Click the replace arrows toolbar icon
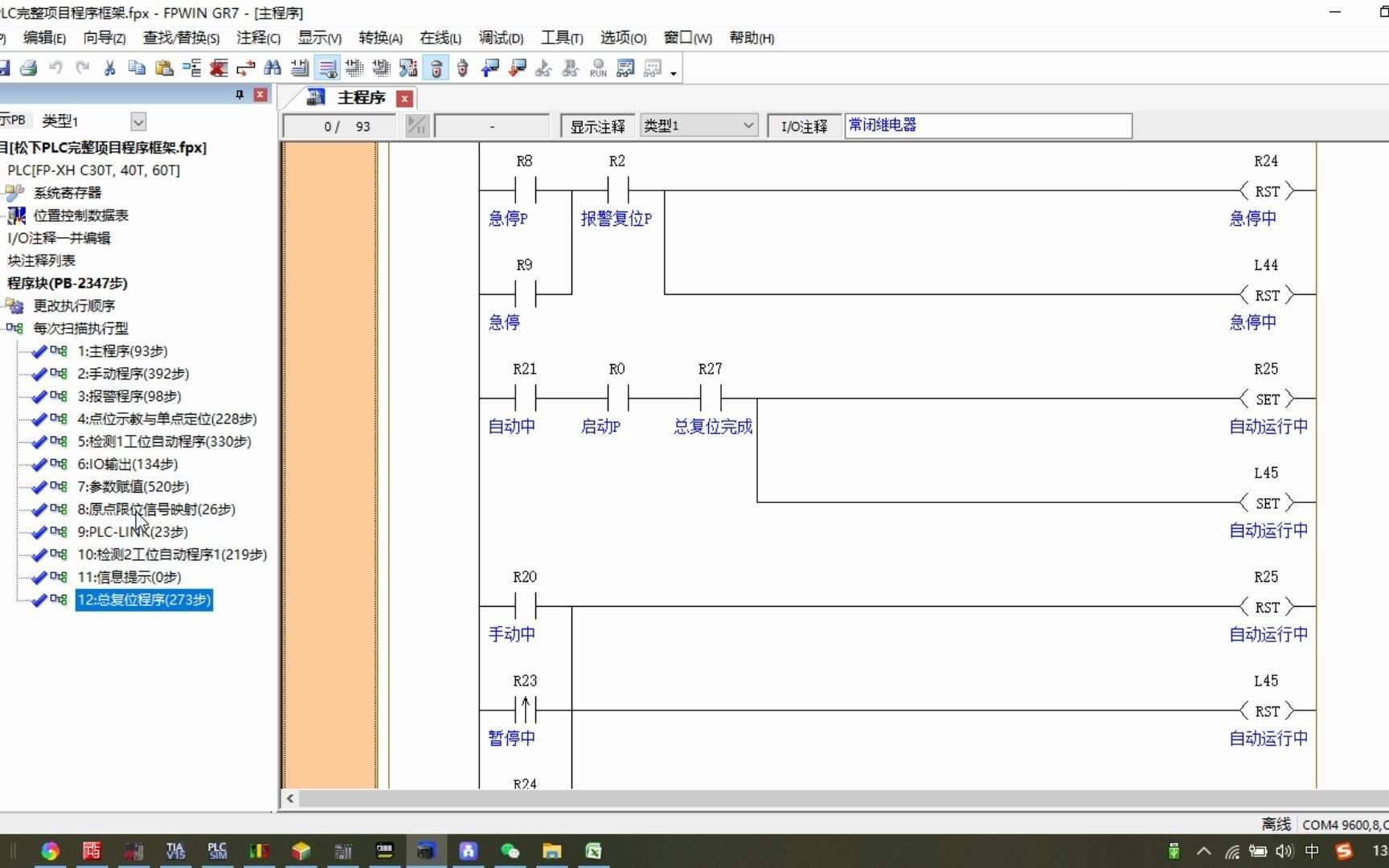The image size is (1389, 868). coord(246,68)
